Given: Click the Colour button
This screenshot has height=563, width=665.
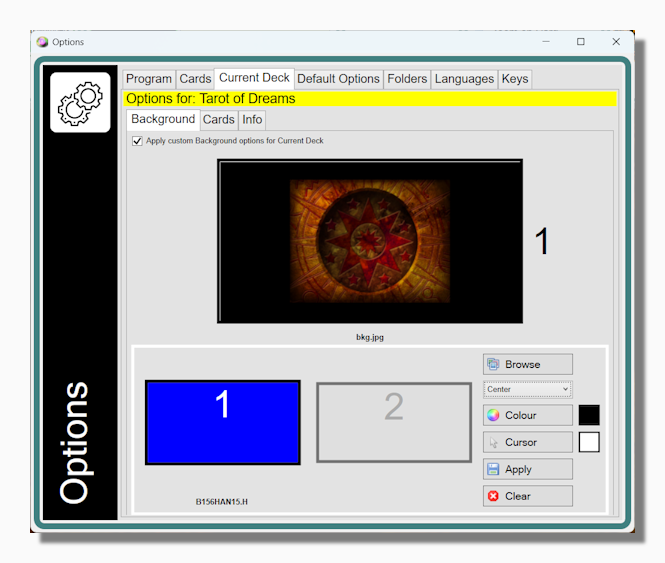Looking at the screenshot, I should 528,415.
